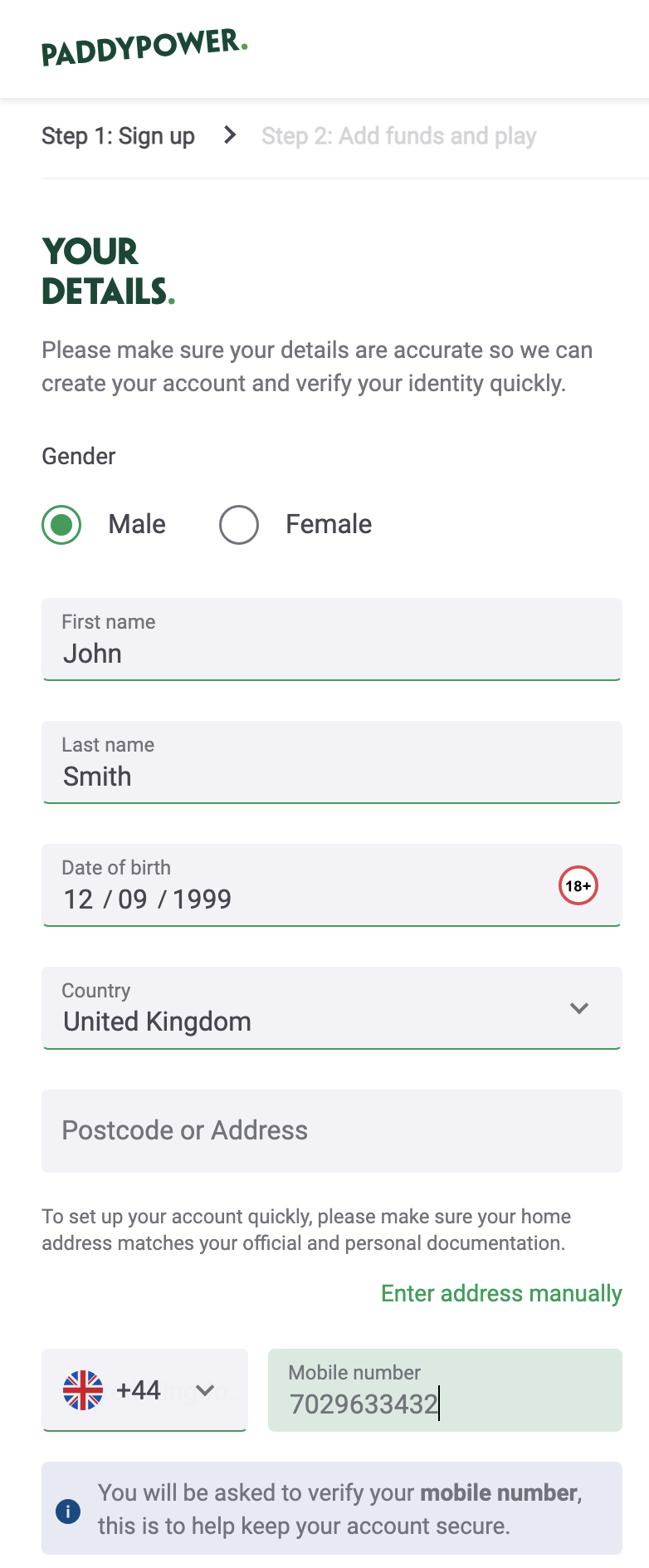
Task: Select the Female radio button
Action: pyautogui.click(x=238, y=524)
